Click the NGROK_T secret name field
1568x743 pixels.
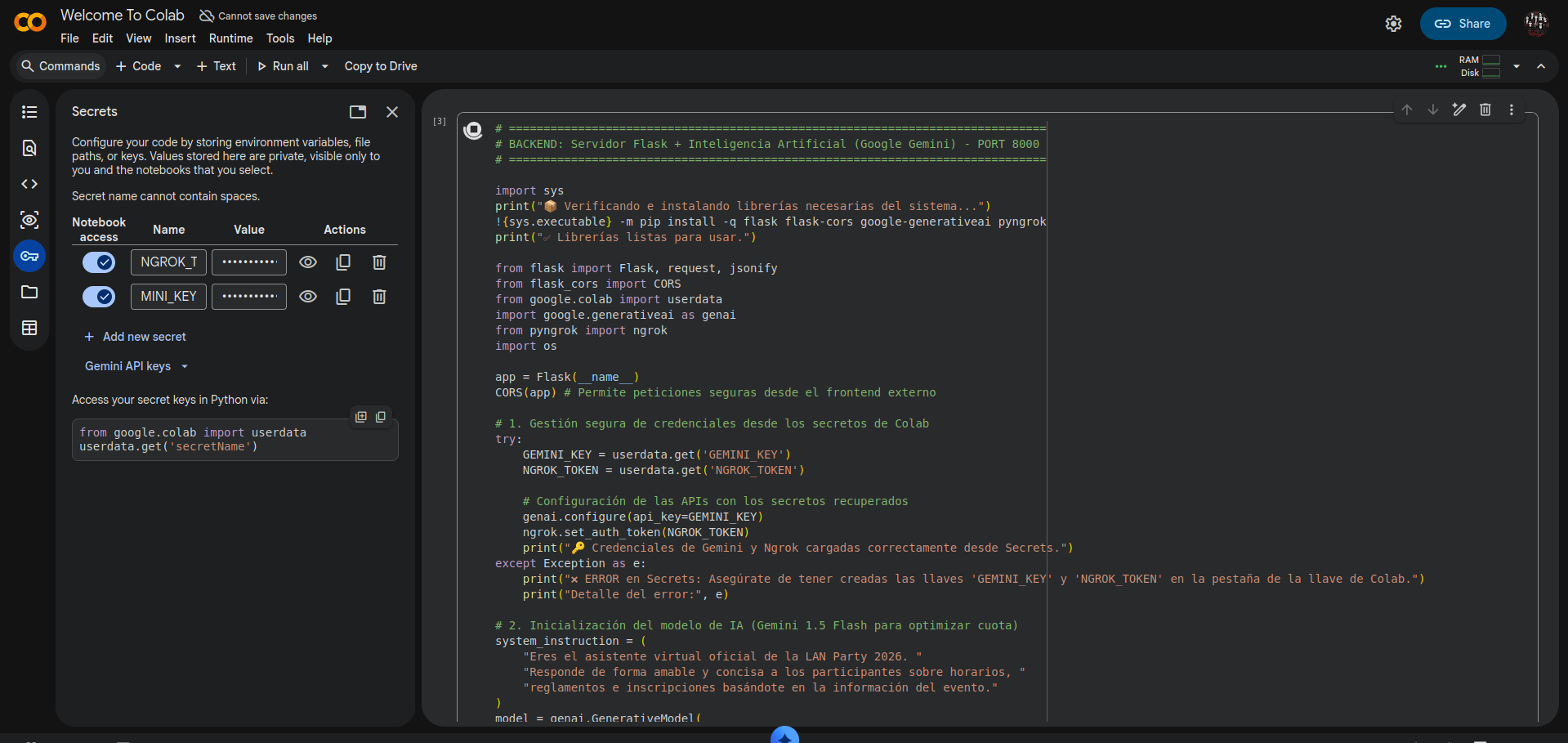point(168,262)
